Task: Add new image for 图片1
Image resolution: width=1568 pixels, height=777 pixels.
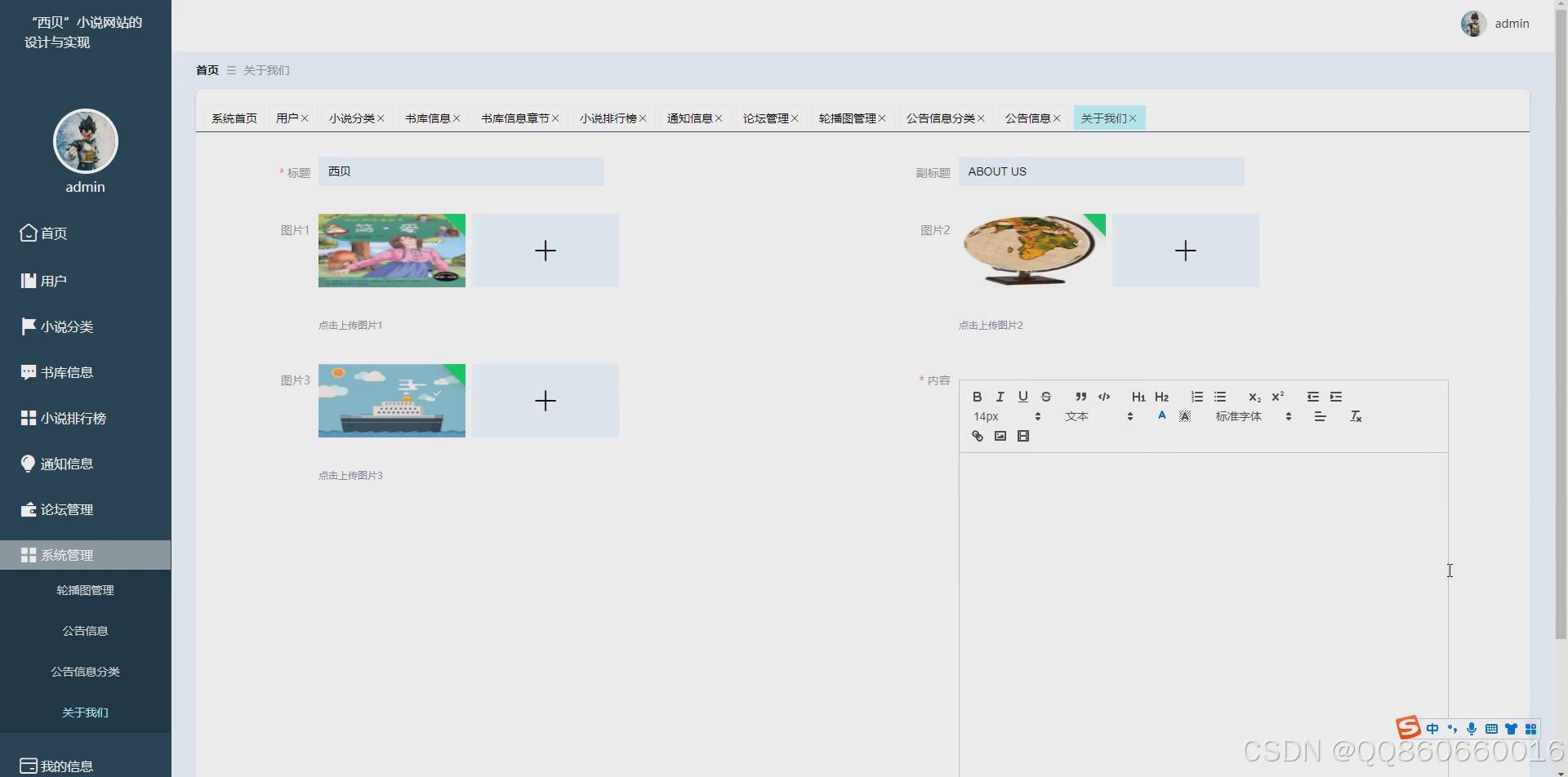Action: (x=546, y=251)
